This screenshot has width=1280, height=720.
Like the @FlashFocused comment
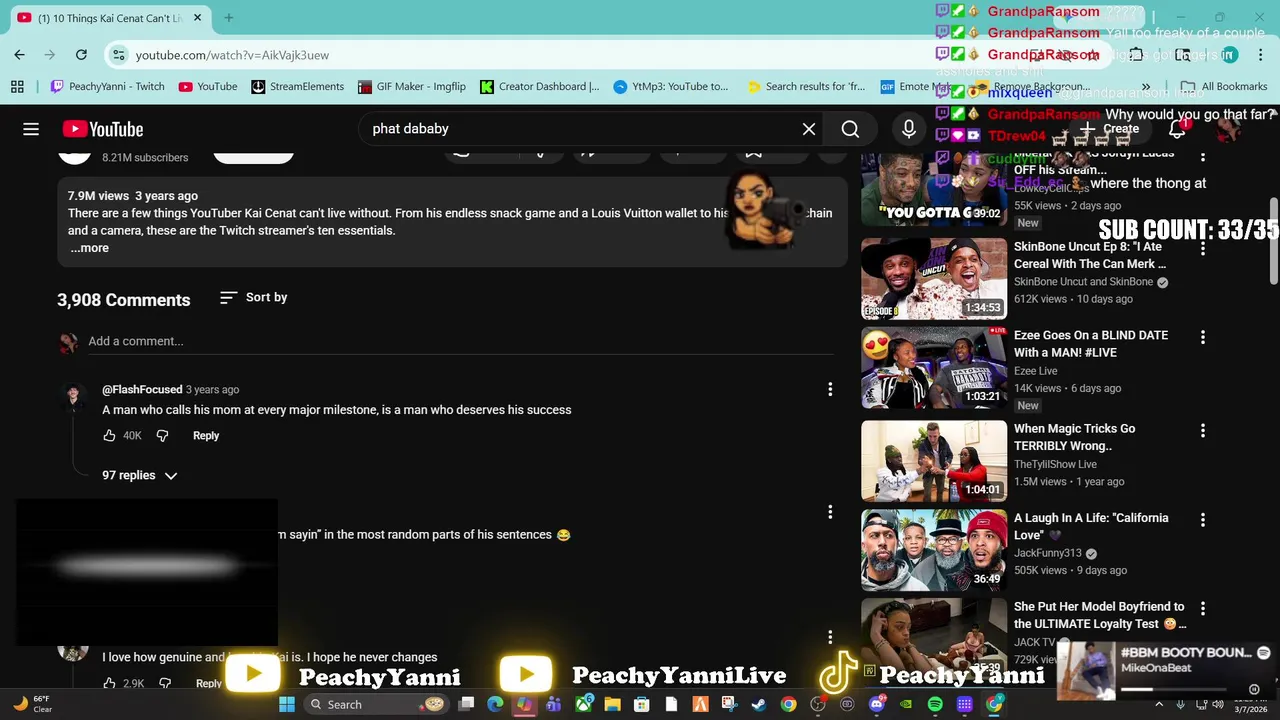110,436
